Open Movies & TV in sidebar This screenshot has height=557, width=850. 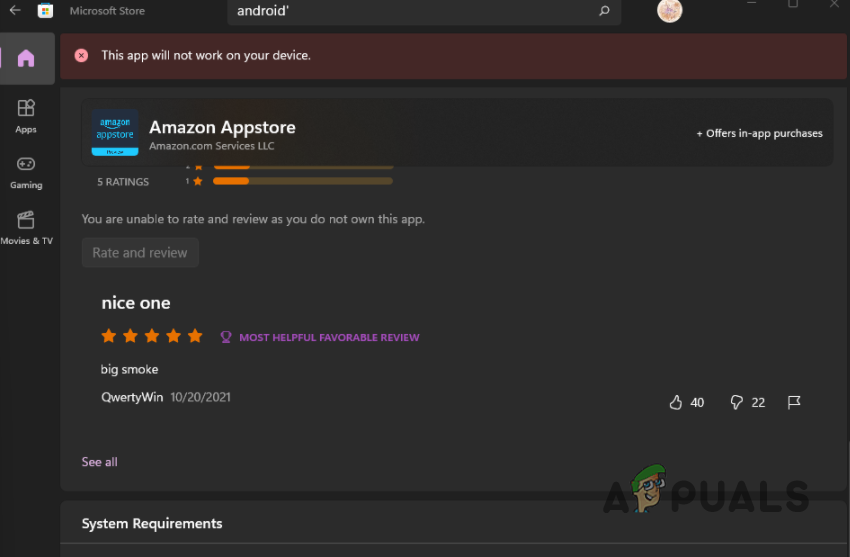pos(26,228)
